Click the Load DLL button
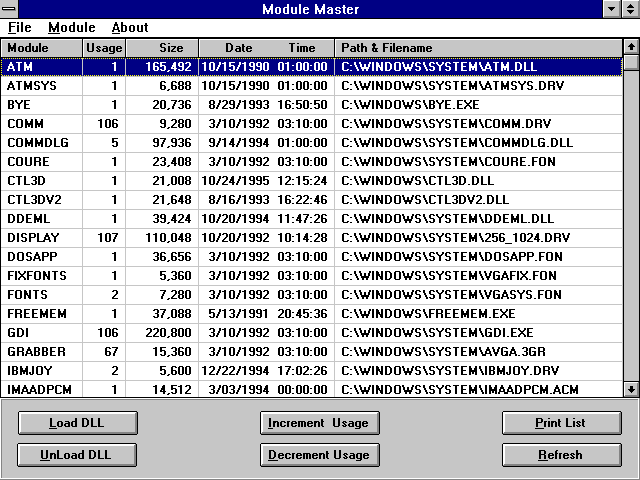This screenshot has height=480, width=640. [x=76, y=423]
